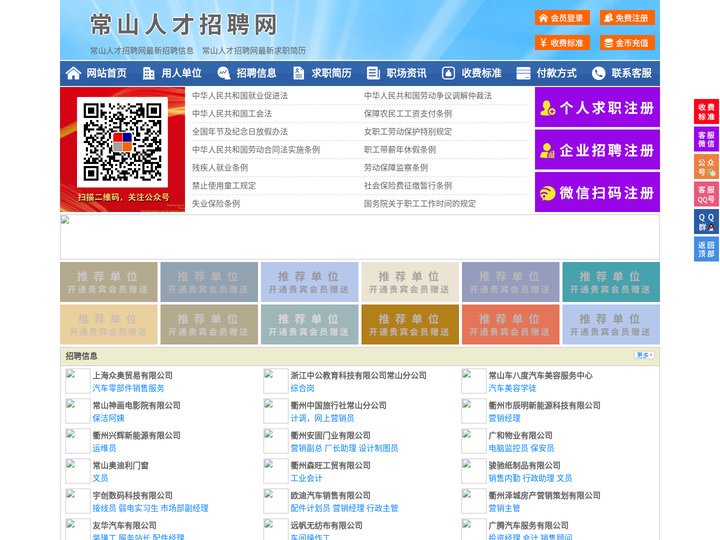720x540 pixels.
Task: Click the 会员登录 button in the header
Action: coord(562,18)
